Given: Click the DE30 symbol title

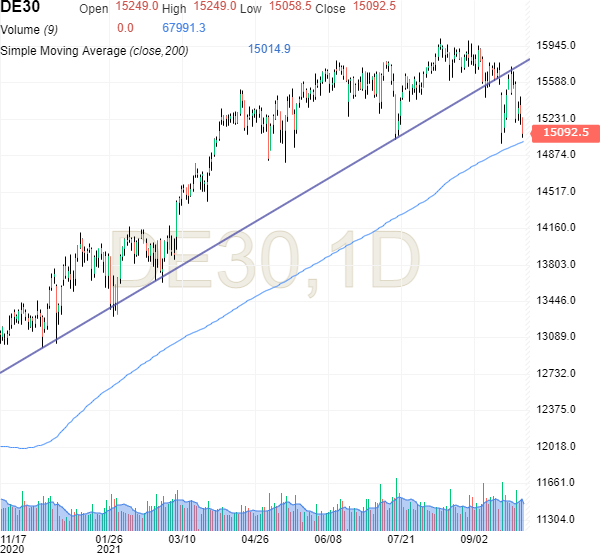Looking at the screenshot, I should click(x=20, y=8).
